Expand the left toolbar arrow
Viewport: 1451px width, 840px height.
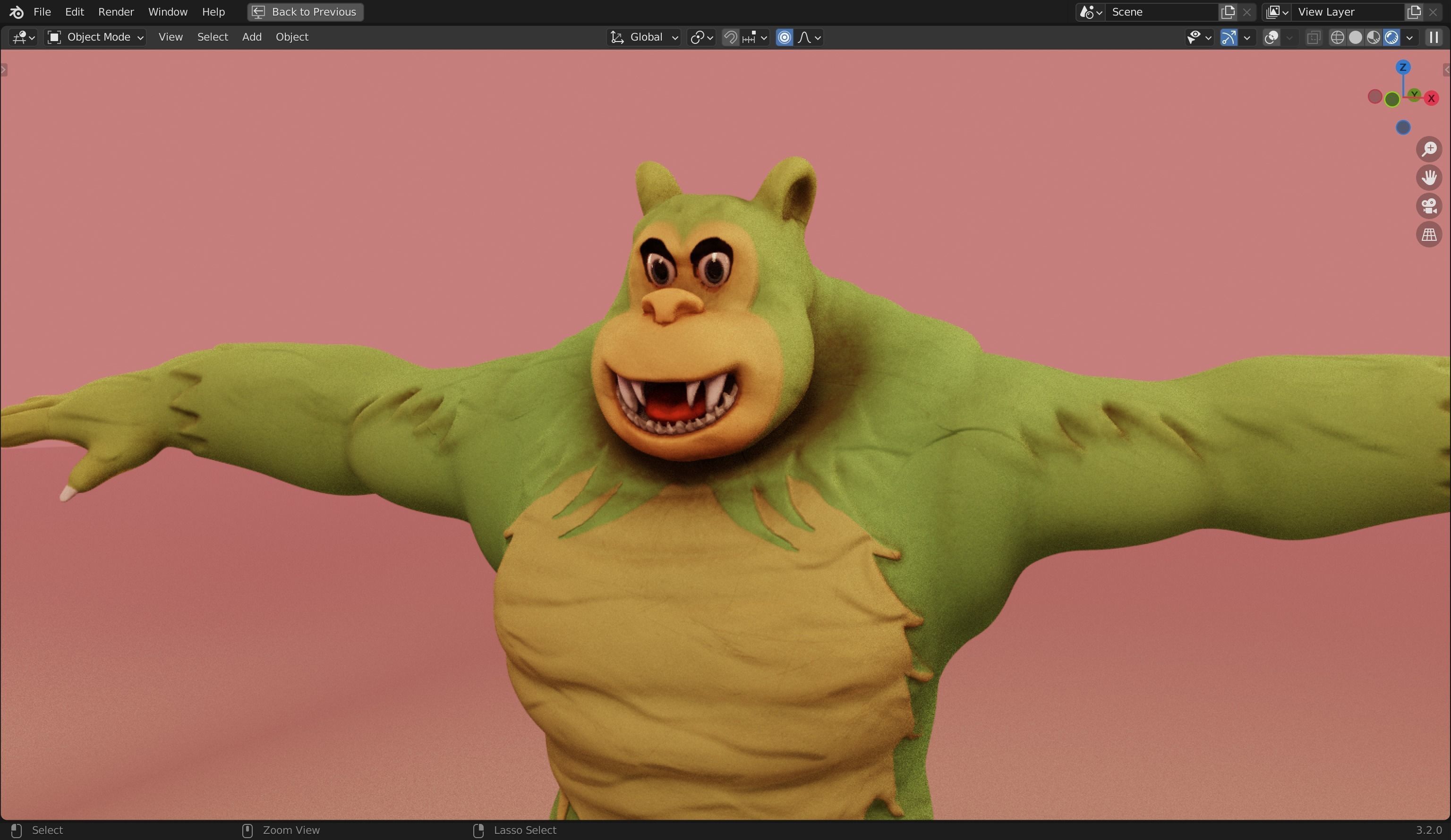tap(4, 70)
